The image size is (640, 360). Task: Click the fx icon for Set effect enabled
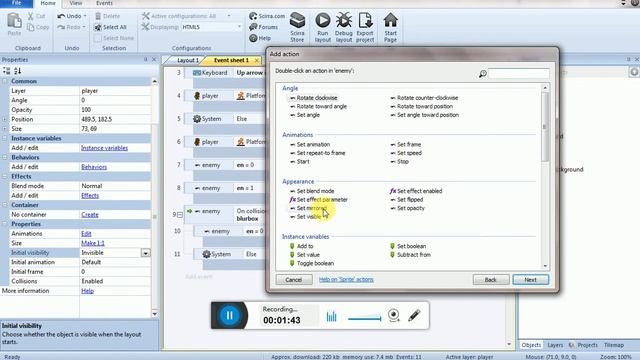point(393,191)
